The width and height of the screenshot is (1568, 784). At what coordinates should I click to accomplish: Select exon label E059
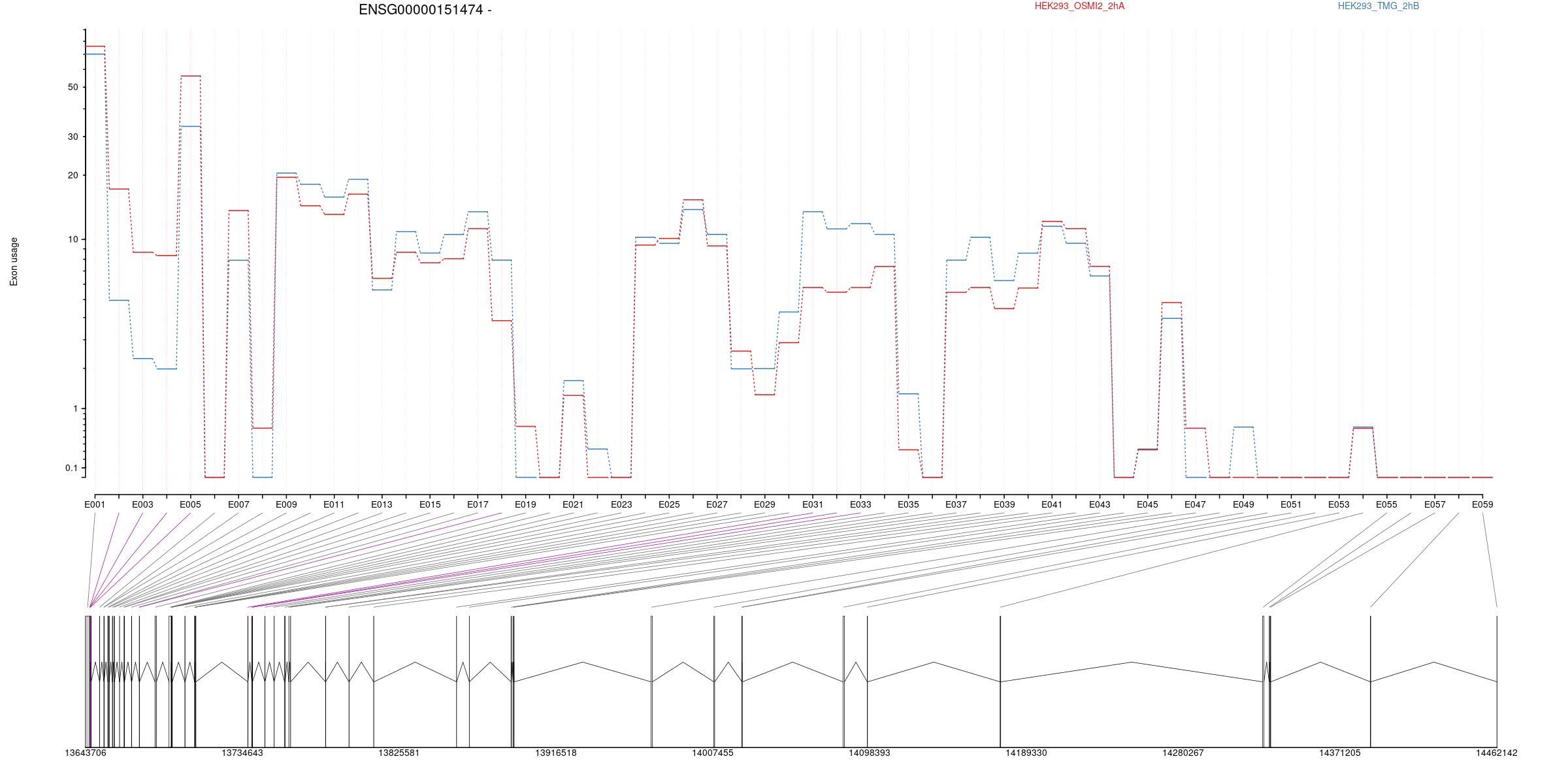(1482, 504)
